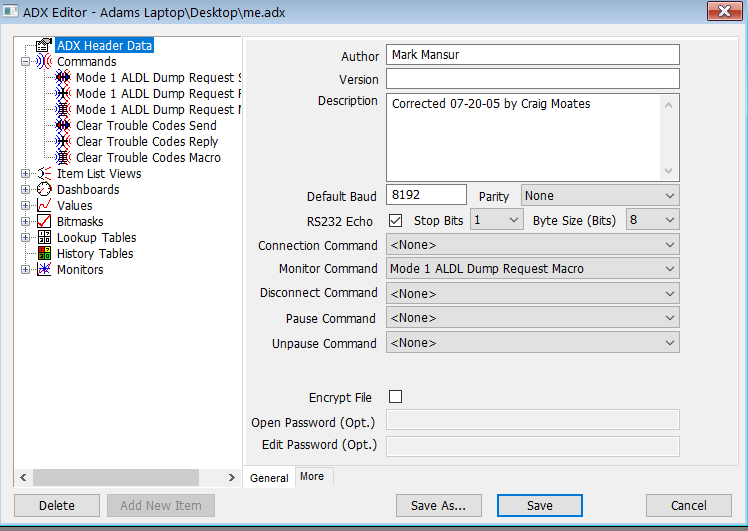The image size is (748, 531).
Task: Click the History Tables icon
Action: coord(44,254)
